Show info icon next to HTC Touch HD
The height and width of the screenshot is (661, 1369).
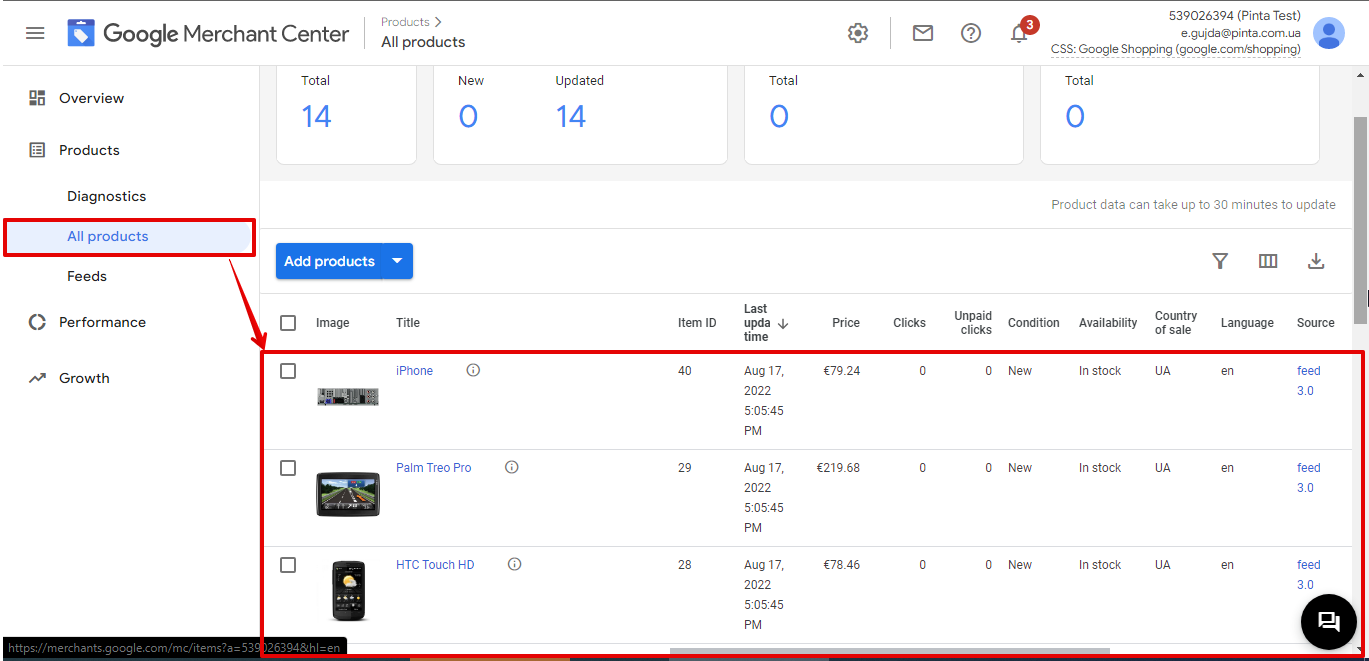click(514, 564)
